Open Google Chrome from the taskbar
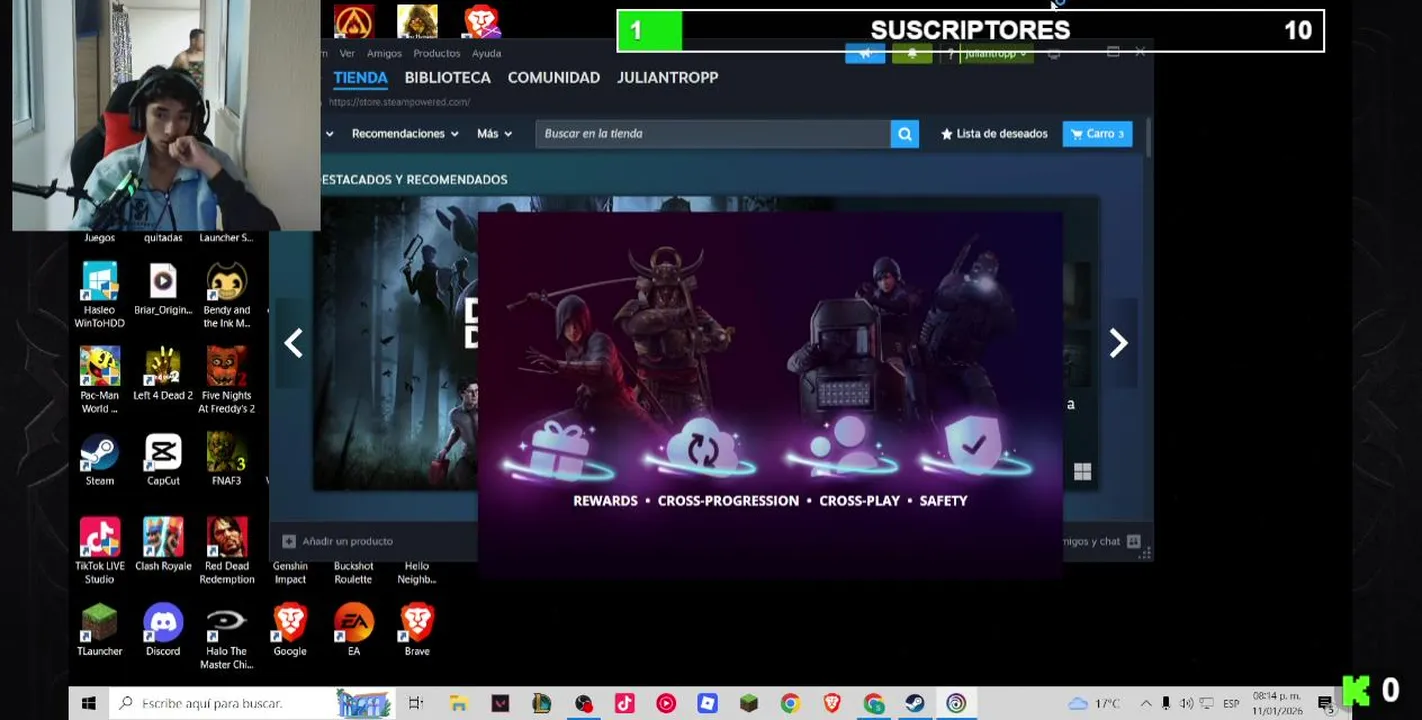Image resolution: width=1422 pixels, height=720 pixels. point(790,703)
